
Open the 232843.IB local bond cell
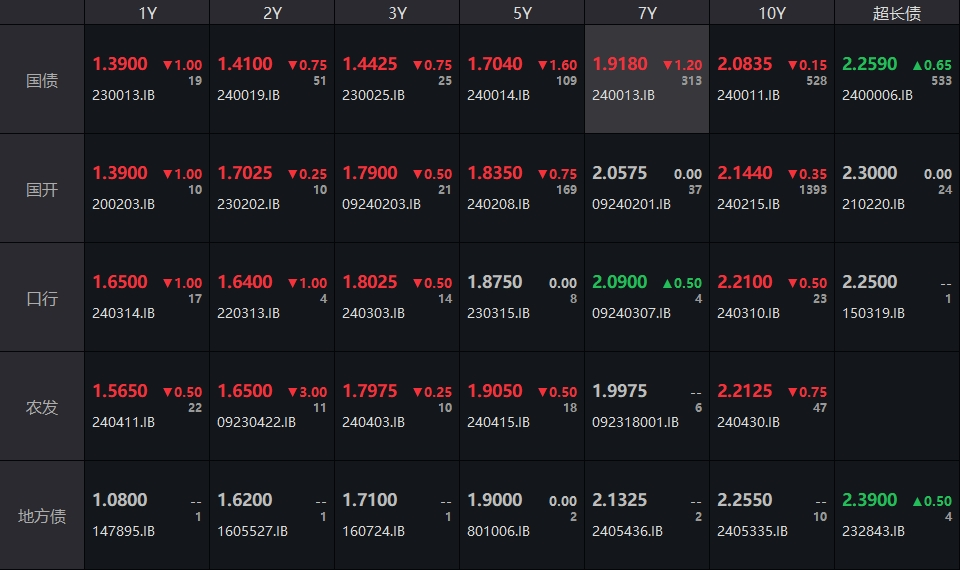pos(897,515)
